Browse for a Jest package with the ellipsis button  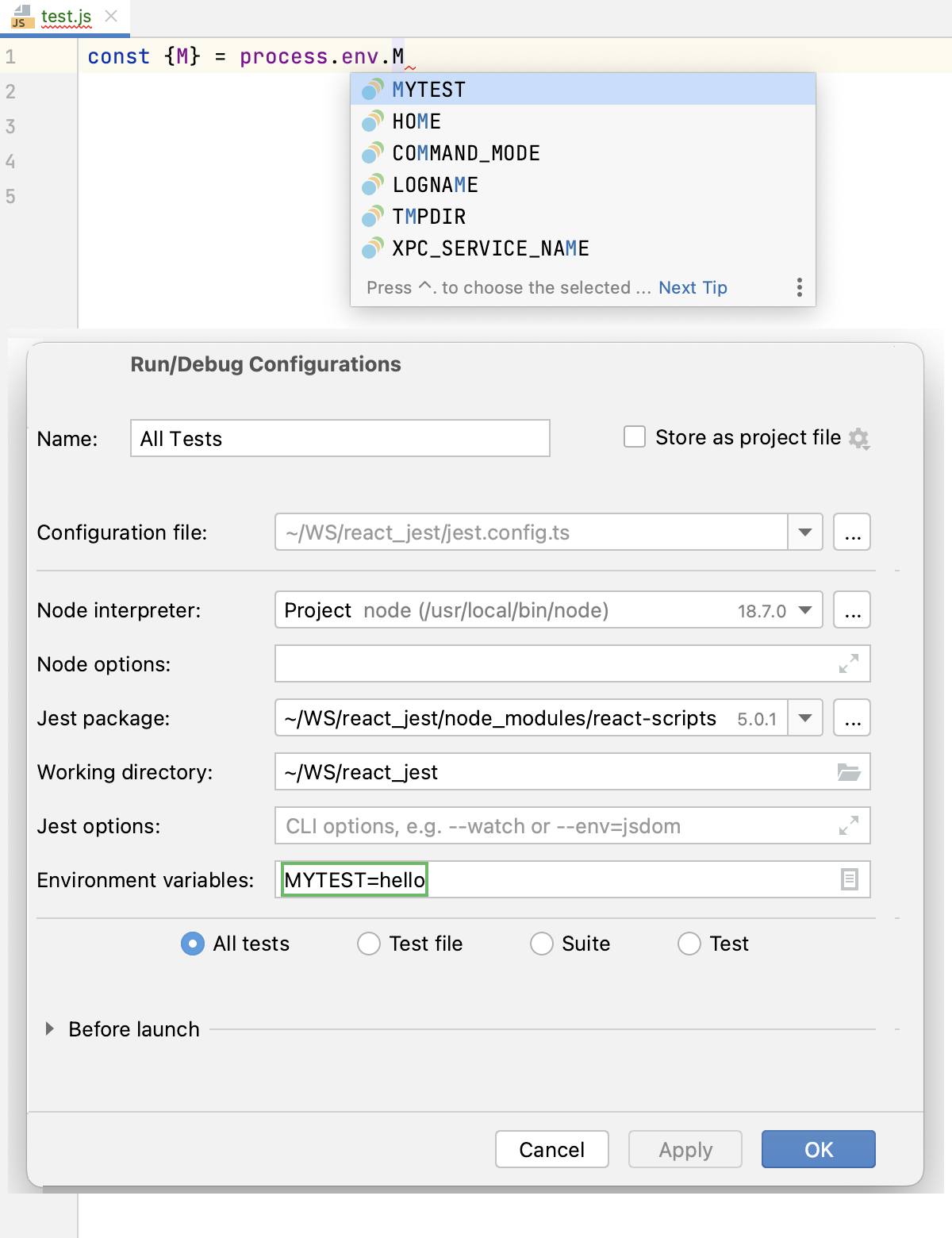tap(851, 717)
